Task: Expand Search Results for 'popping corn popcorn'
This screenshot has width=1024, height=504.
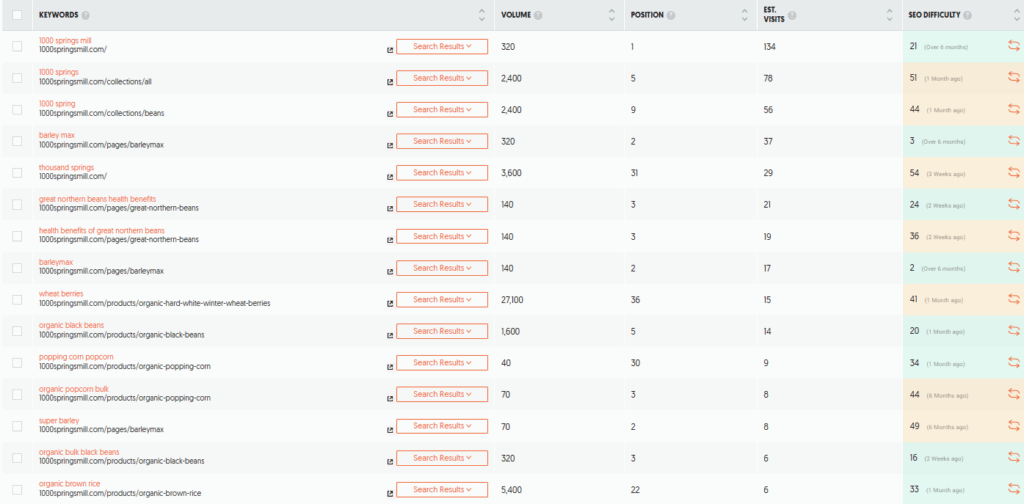Action: point(442,362)
